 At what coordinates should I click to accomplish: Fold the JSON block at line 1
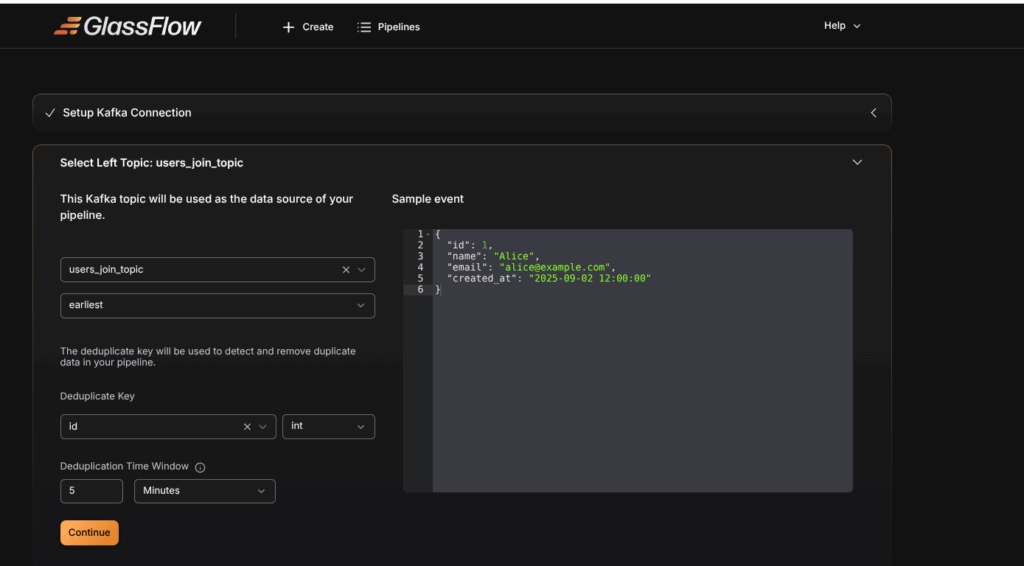tap(428, 234)
